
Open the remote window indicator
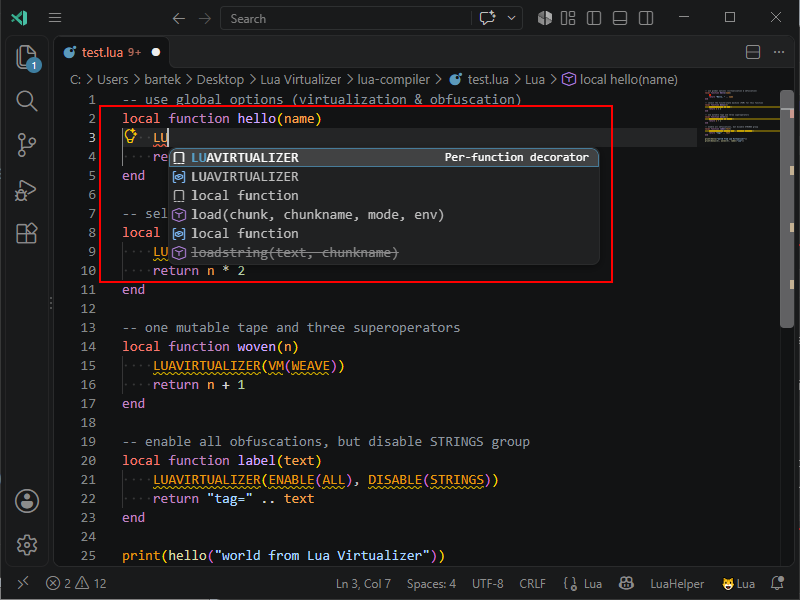click(x=23, y=583)
